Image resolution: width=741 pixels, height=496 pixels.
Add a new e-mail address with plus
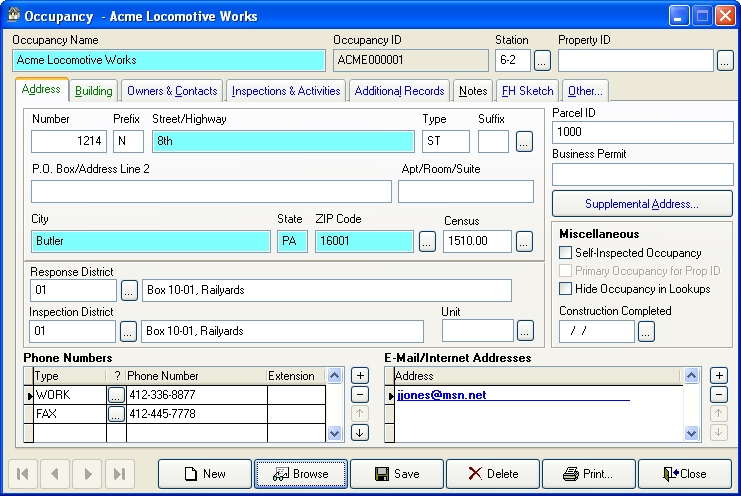pos(719,376)
